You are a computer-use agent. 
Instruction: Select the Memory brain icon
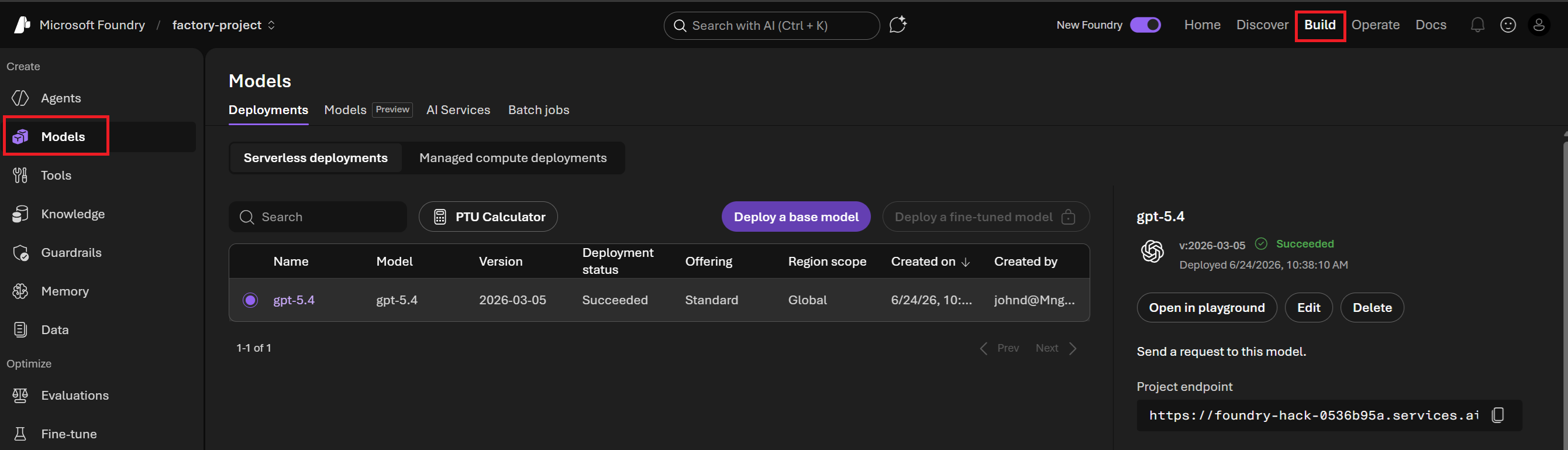[20, 291]
